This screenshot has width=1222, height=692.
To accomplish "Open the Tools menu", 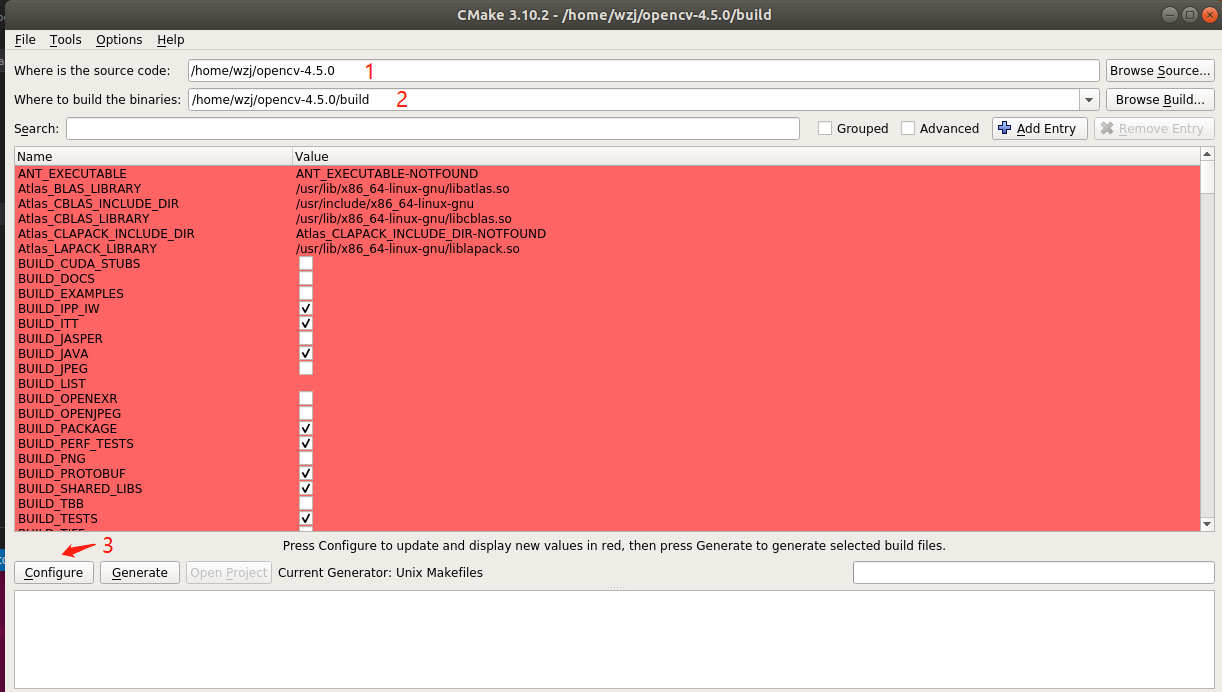I will pos(65,40).
